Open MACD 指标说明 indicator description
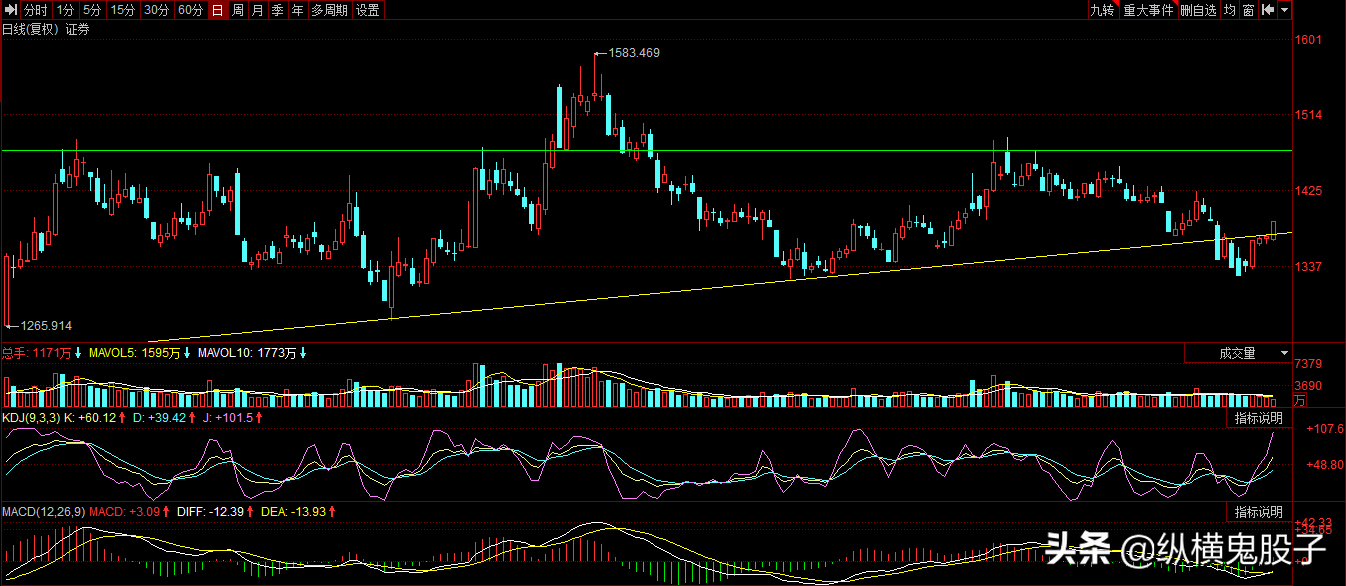1346x586 pixels. pos(1258,512)
